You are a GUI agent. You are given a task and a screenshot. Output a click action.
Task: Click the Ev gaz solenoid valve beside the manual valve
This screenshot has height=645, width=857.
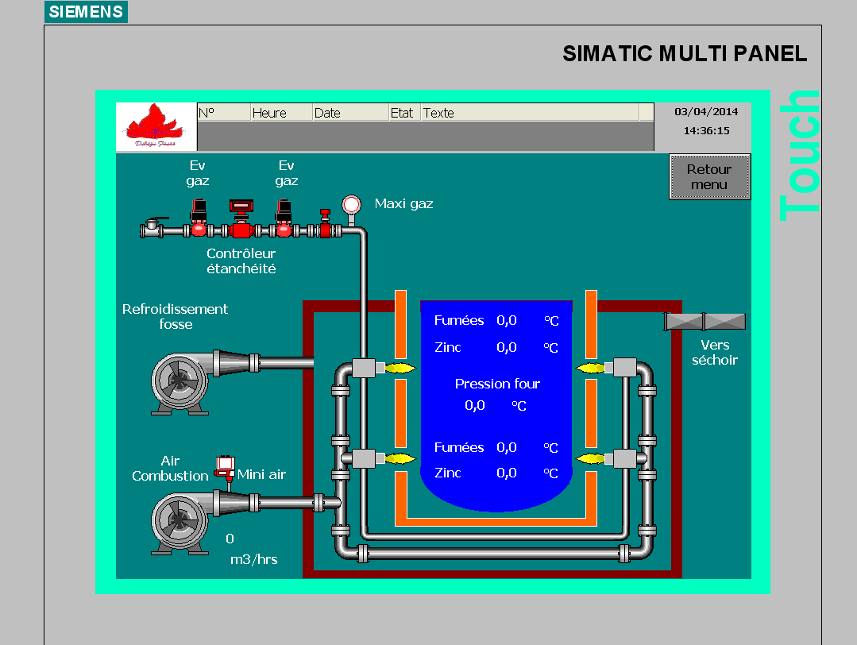tap(198, 218)
